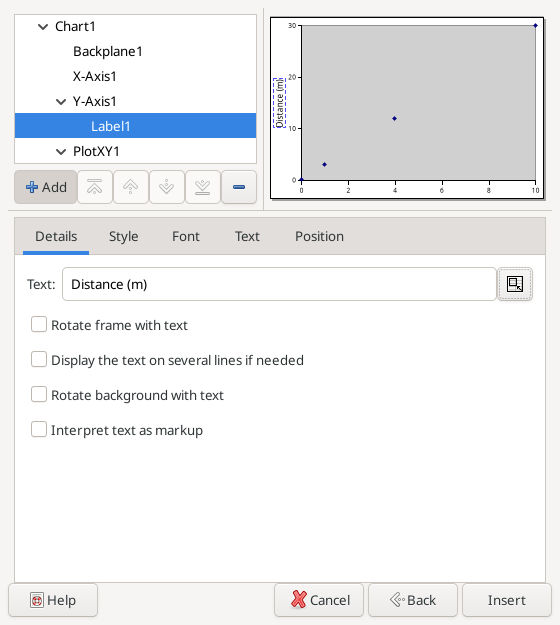
Task: Move selected item up one level
Action: pos(131,187)
